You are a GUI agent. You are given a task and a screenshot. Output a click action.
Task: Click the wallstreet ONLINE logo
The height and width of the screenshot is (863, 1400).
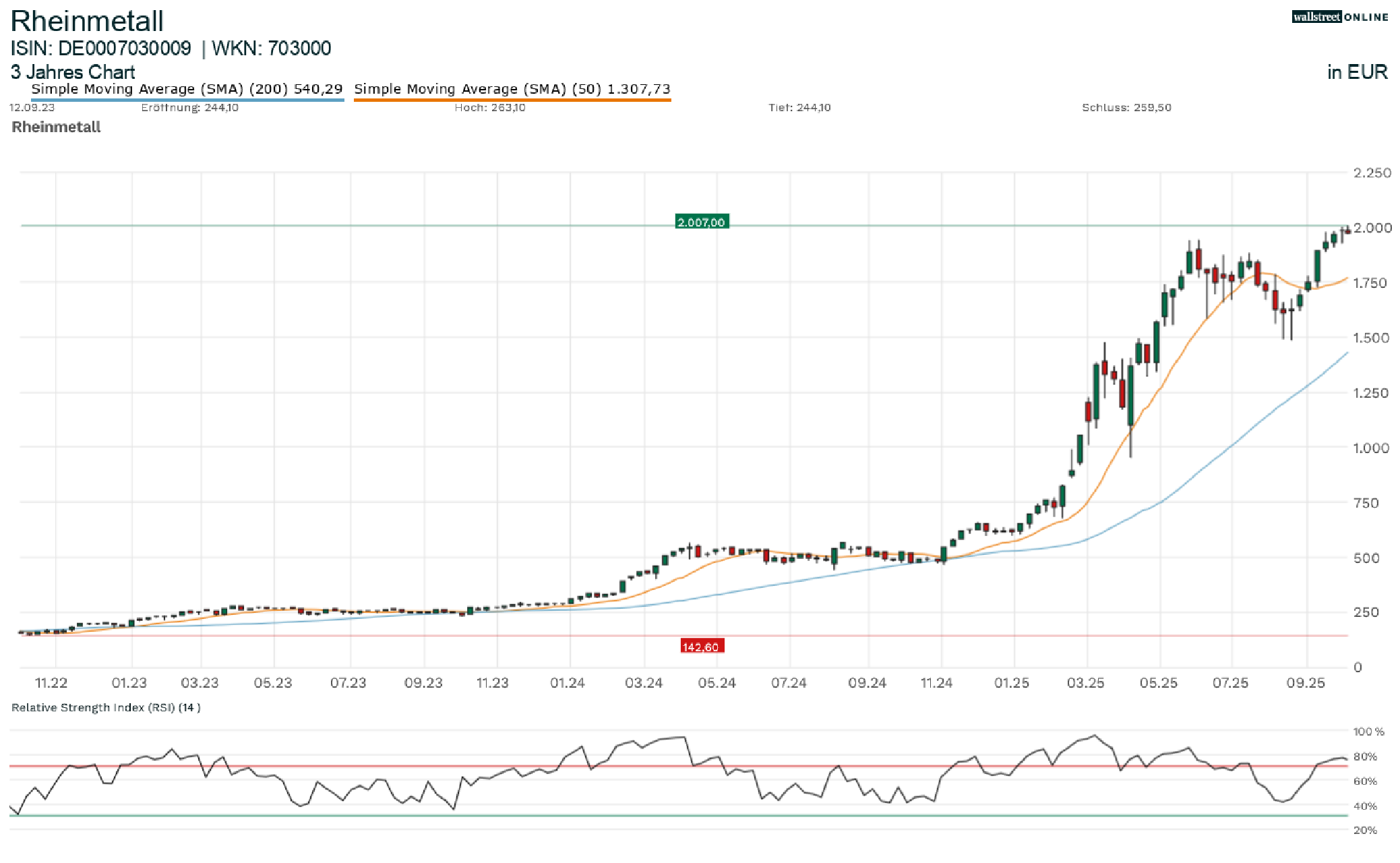1339,17
